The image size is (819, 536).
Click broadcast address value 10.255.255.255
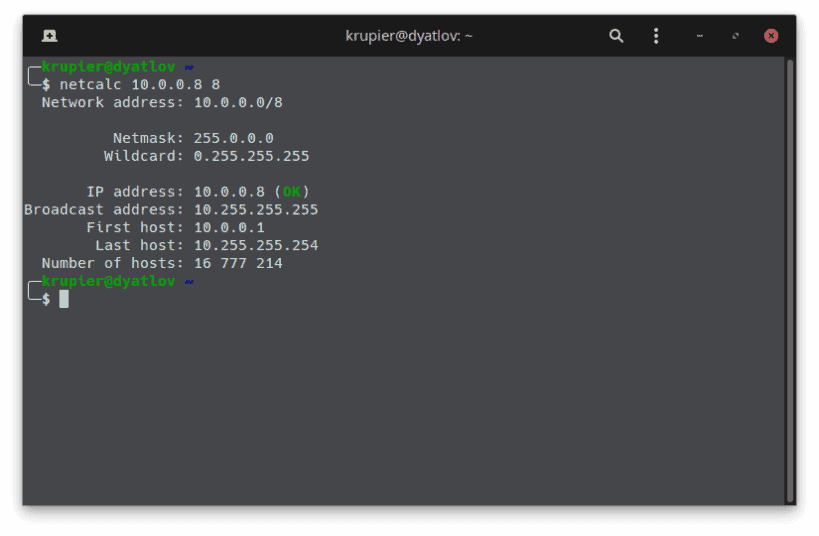256,209
